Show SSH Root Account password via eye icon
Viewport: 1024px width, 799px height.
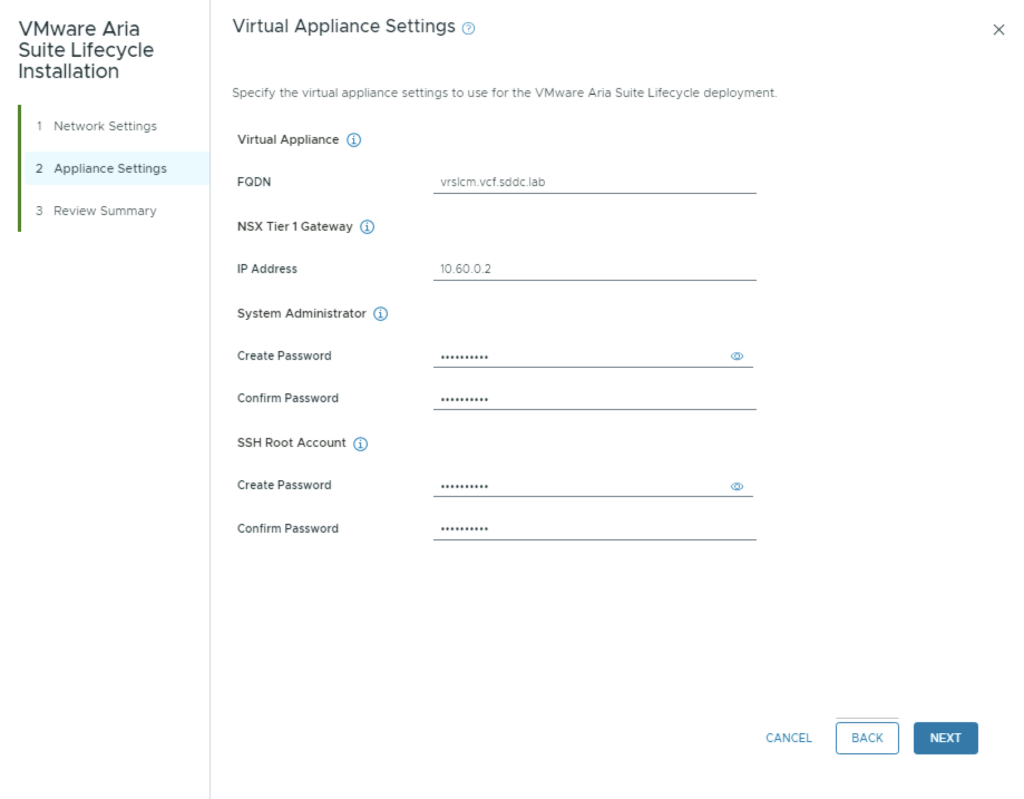737,486
